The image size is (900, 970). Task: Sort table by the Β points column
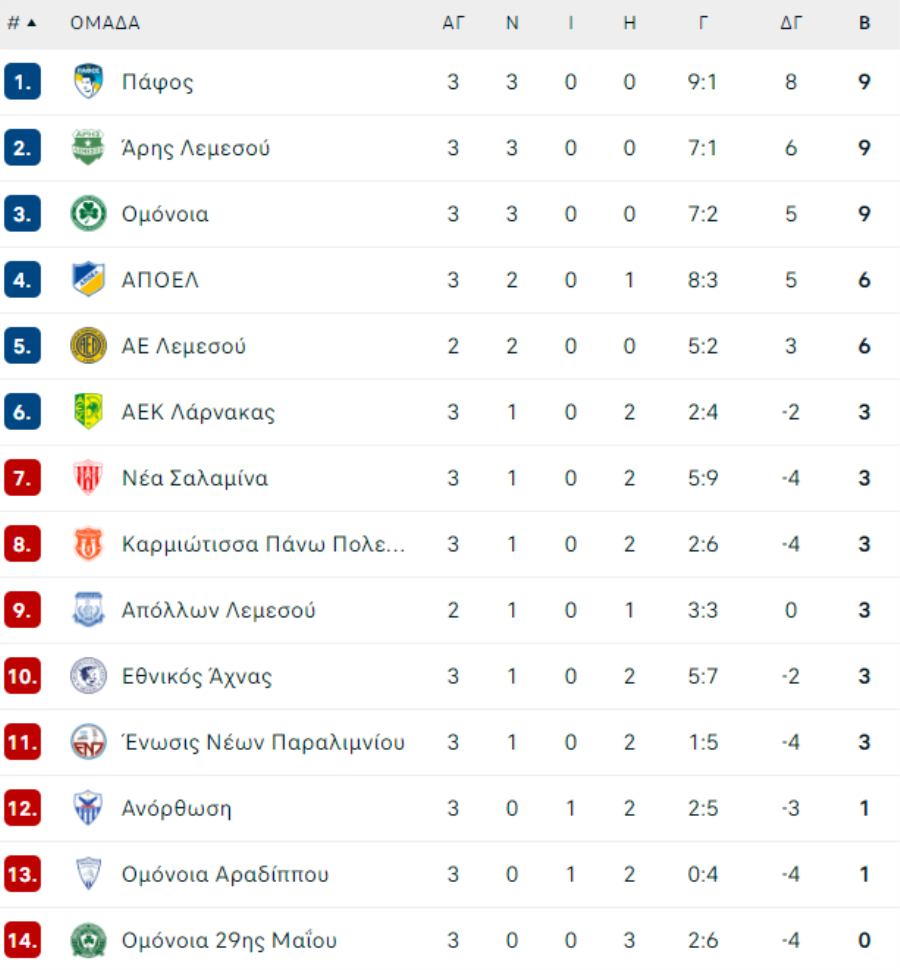(x=864, y=23)
